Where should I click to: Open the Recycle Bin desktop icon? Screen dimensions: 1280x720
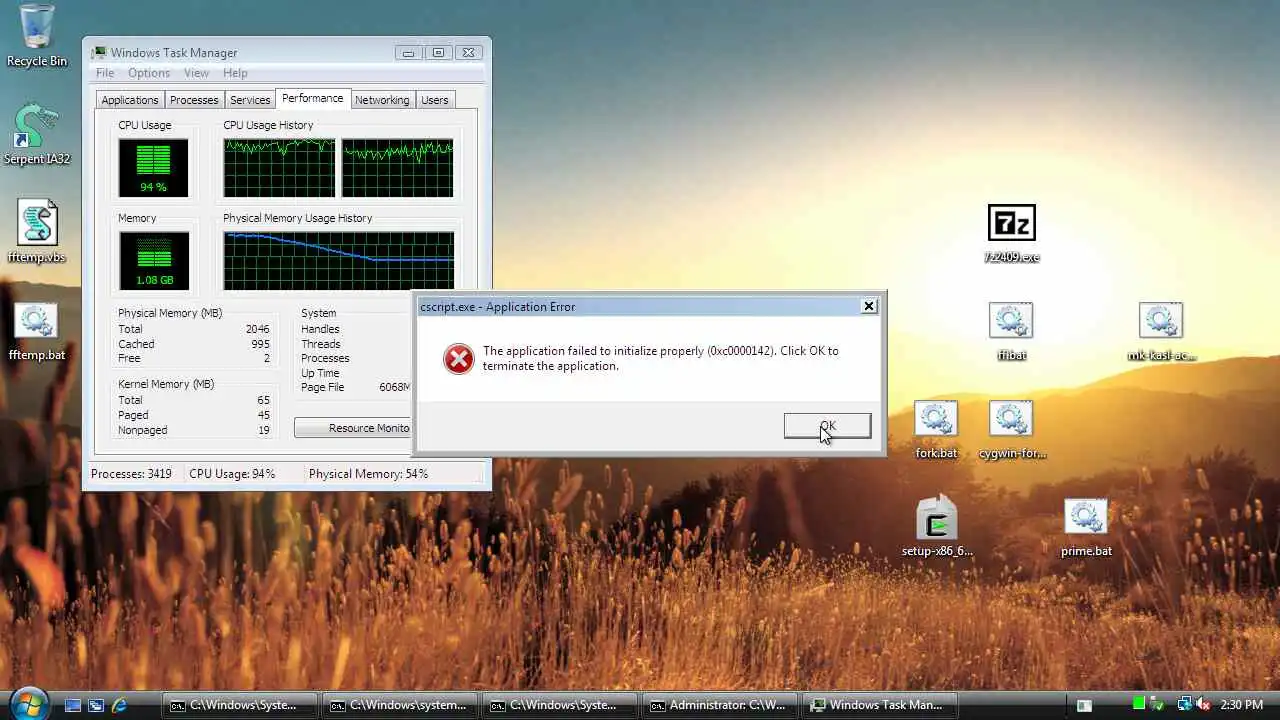coord(37,36)
